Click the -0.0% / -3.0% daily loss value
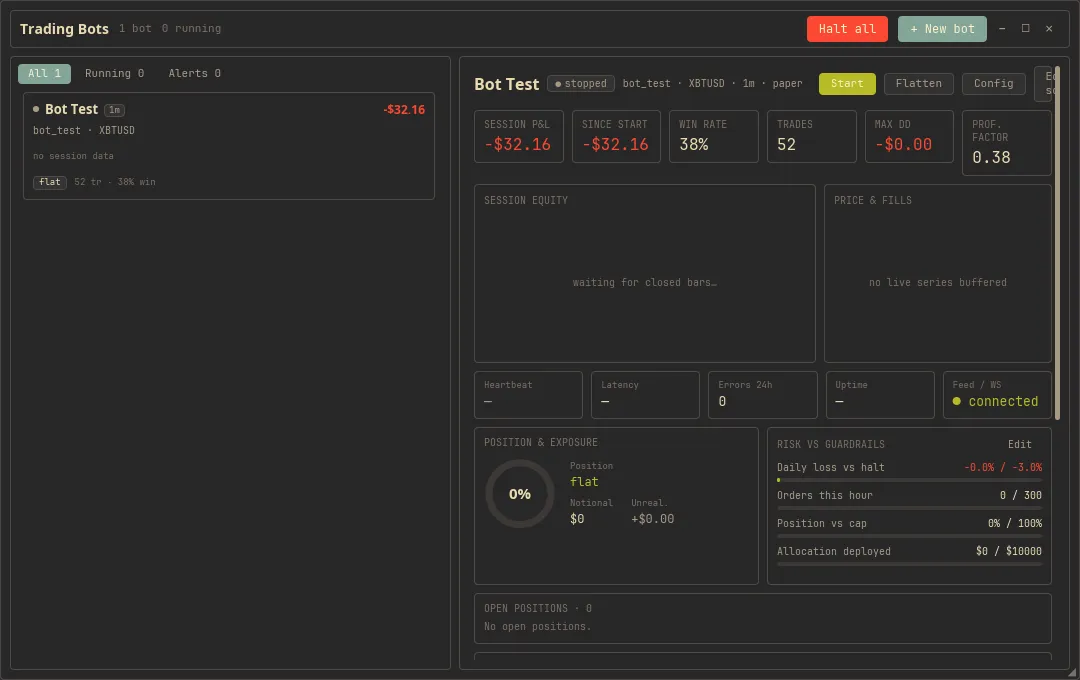The width and height of the screenshot is (1080, 680). click(x=1003, y=467)
